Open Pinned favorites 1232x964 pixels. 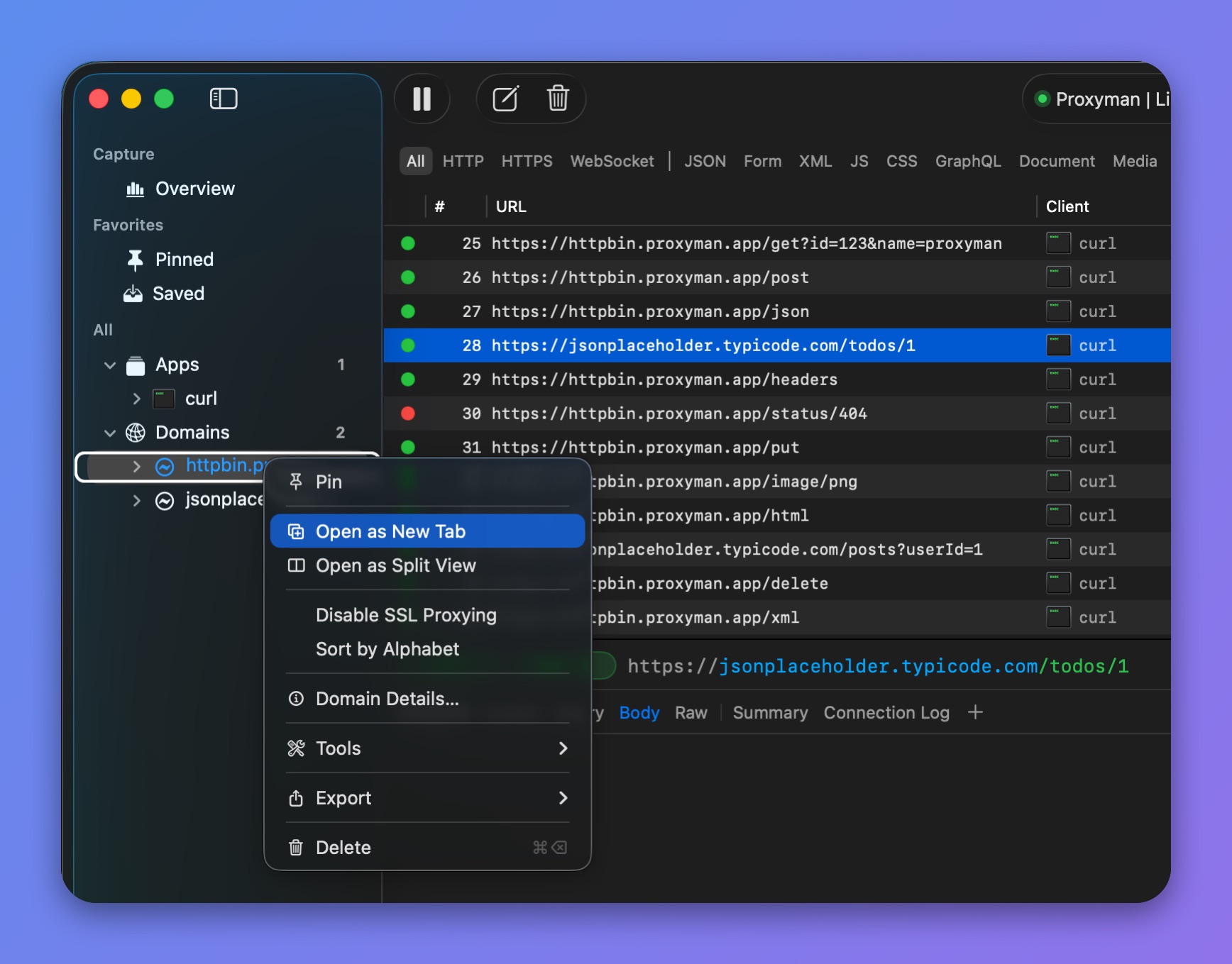(x=170, y=260)
